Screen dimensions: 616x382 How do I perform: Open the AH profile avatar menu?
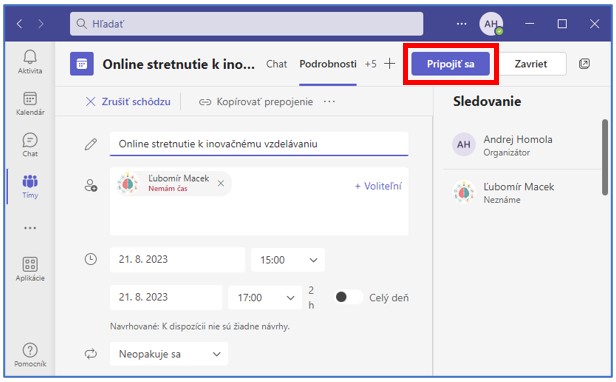(x=491, y=24)
